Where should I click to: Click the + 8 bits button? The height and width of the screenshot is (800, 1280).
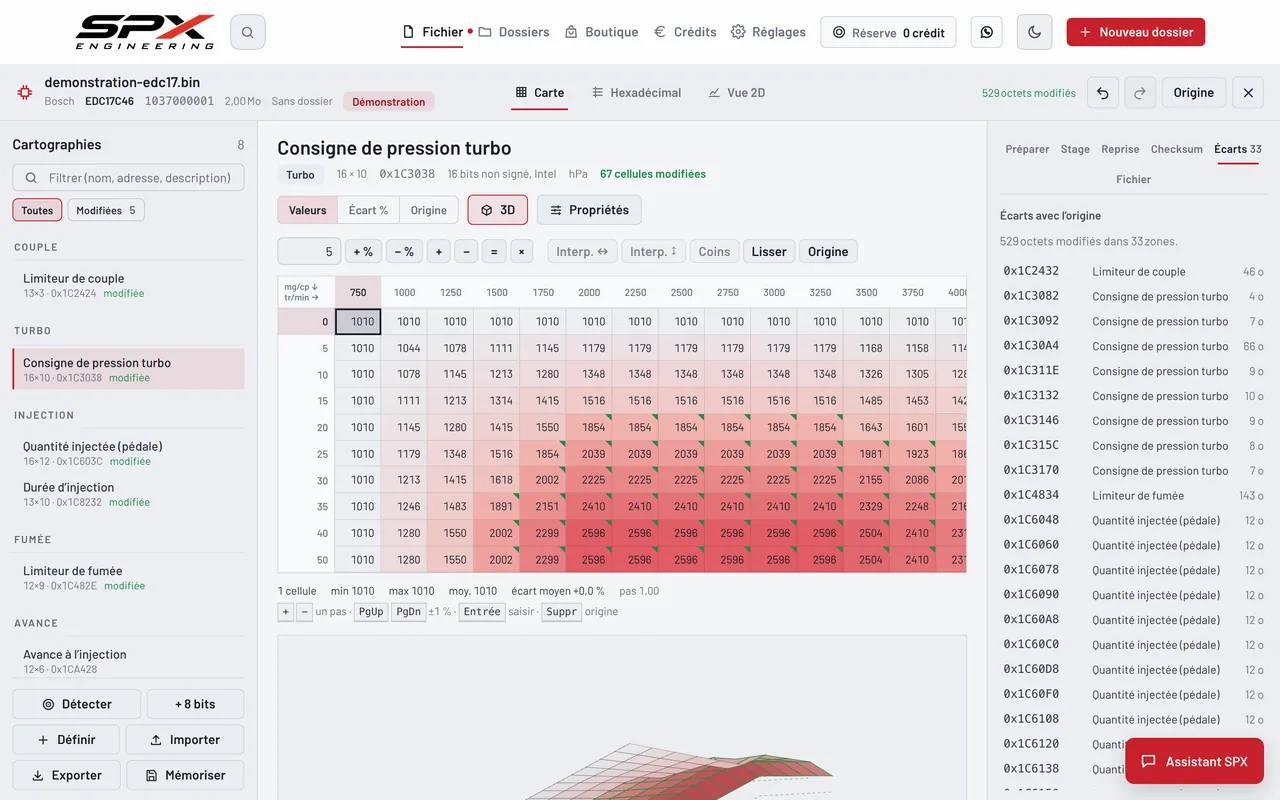pos(195,704)
